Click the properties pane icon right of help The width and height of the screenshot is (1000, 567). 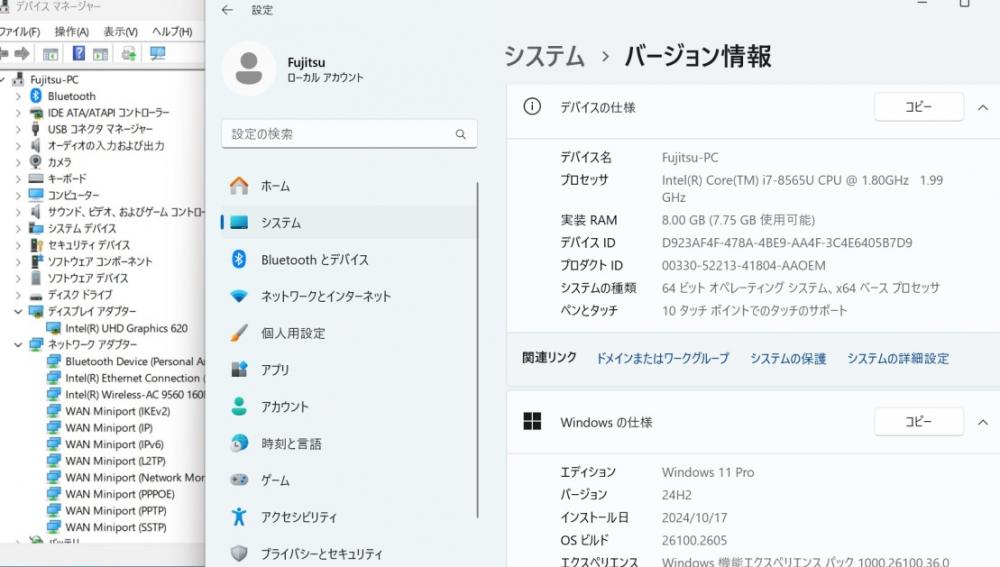pyautogui.click(x=100, y=54)
